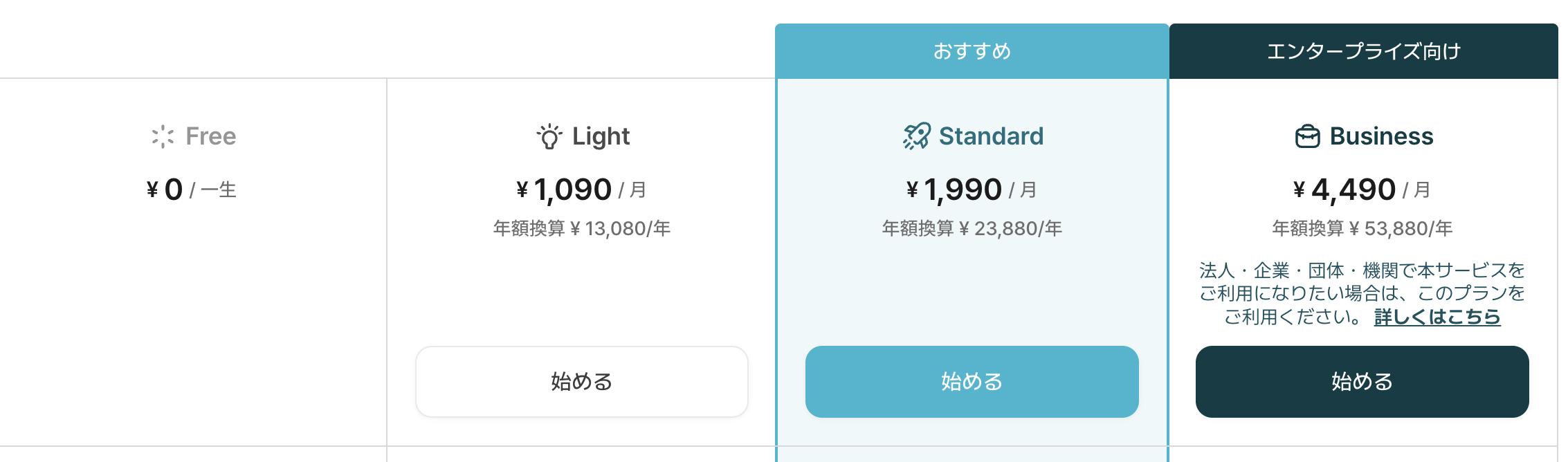Image resolution: width=1568 pixels, height=462 pixels.
Task: Select the おすすめ header banner
Action: point(972,51)
